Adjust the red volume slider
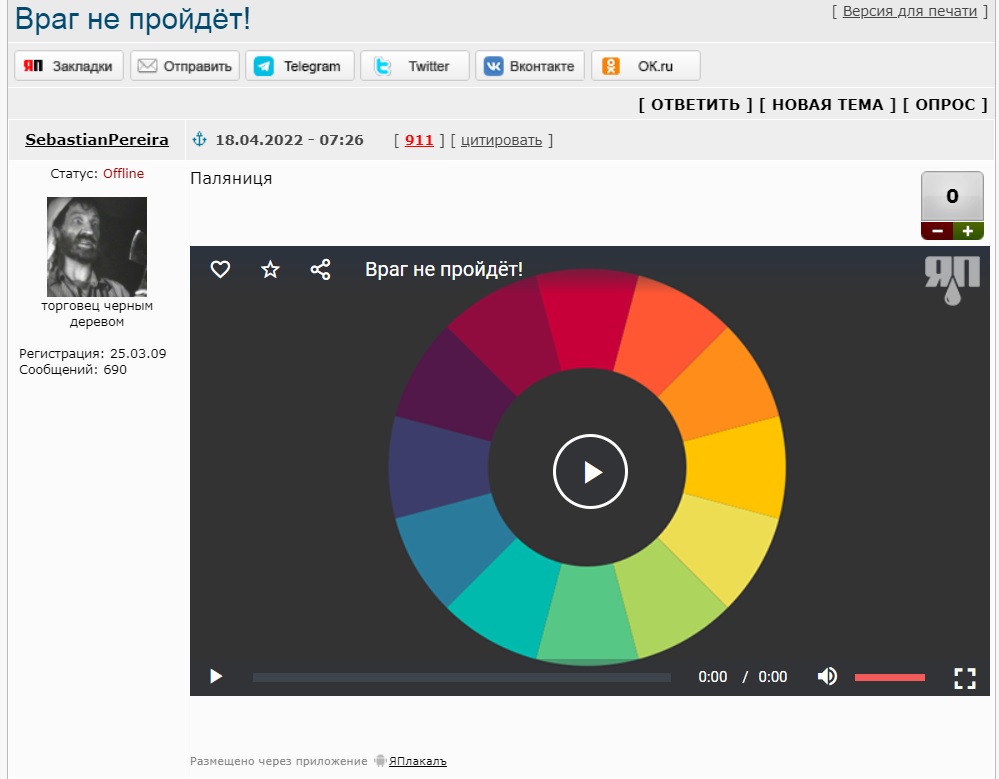The image size is (999, 779). click(889, 677)
